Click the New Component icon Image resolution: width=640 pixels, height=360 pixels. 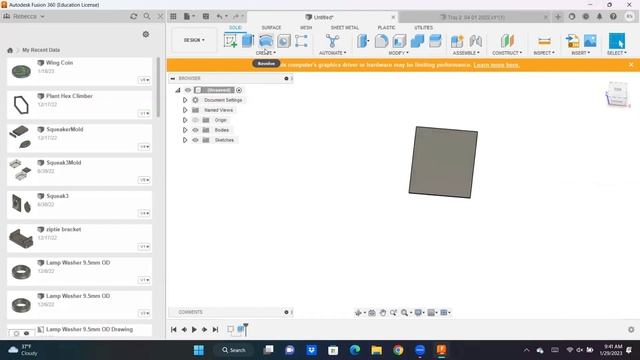click(457, 41)
